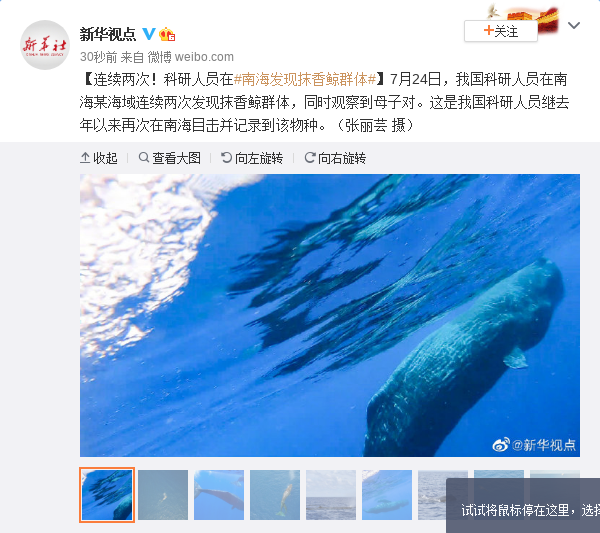Click the 新华社 profile avatar
Screen dimensions: 600x533
[45, 45]
